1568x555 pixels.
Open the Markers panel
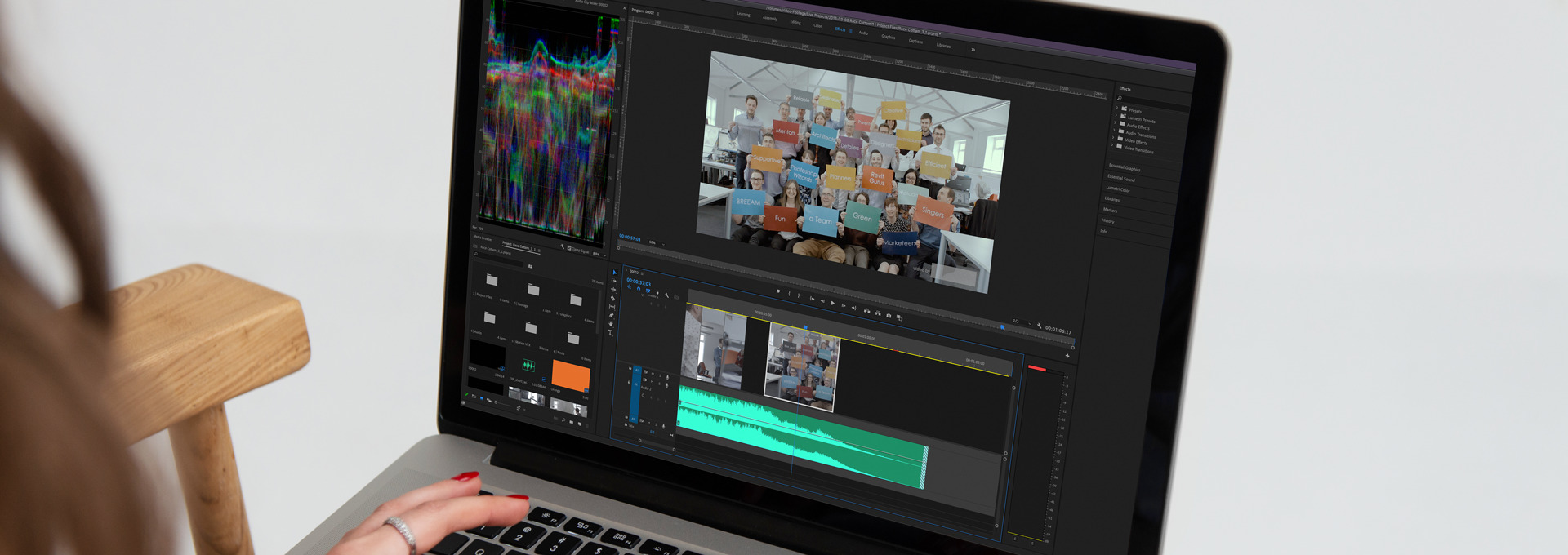pos(1111,211)
